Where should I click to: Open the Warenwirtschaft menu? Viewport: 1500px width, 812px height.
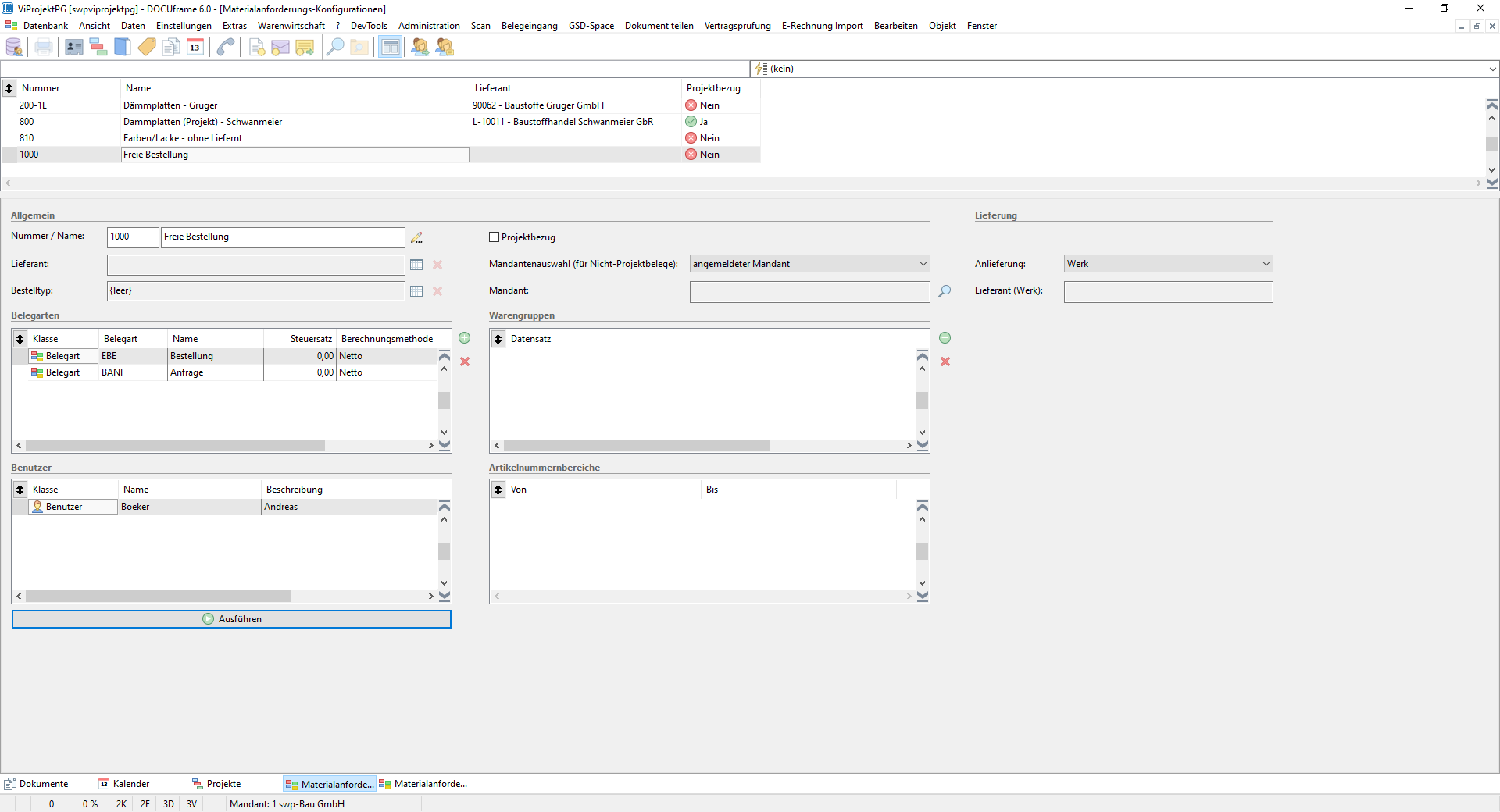[291, 26]
